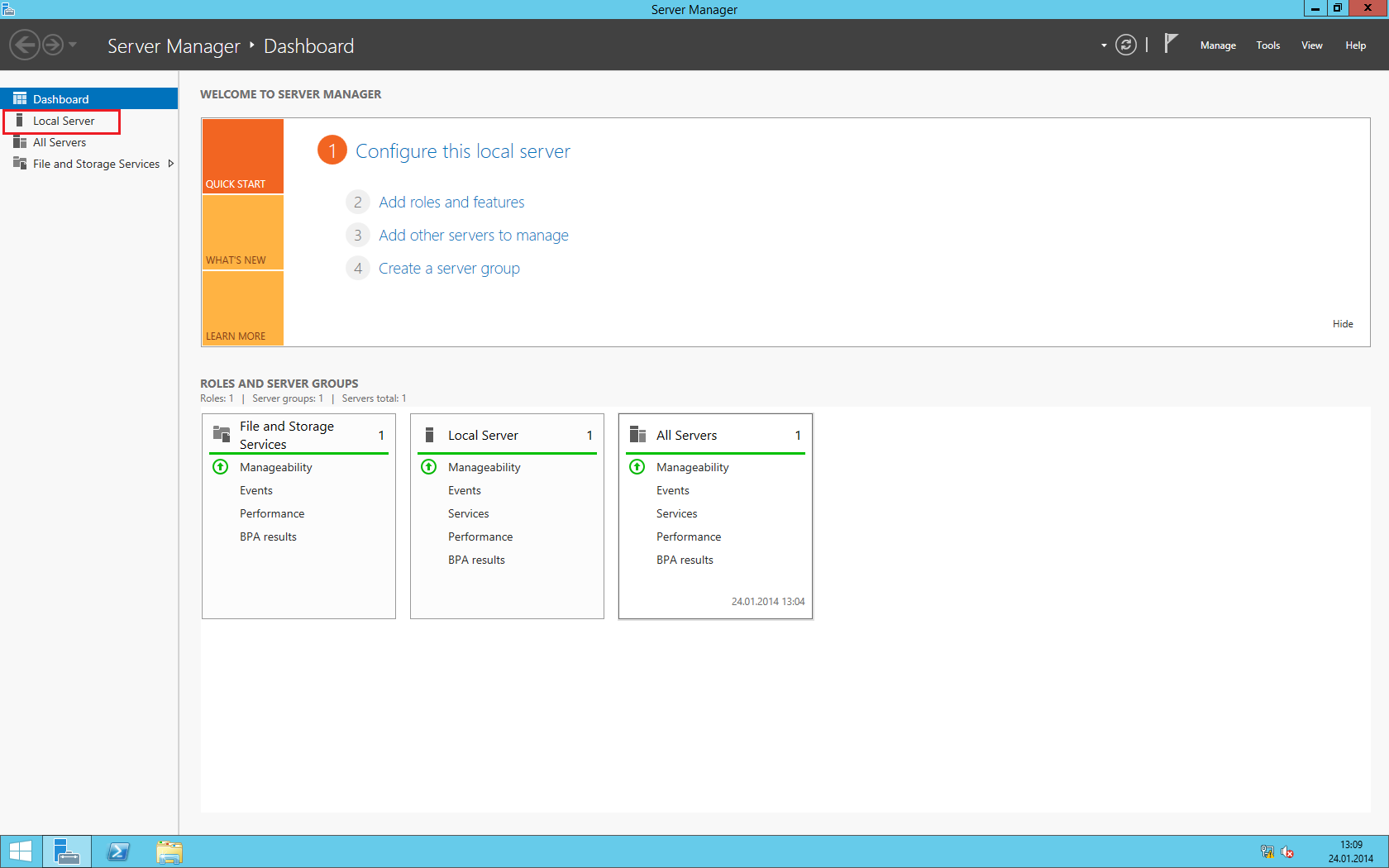Open the Tools menu
The width and height of the screenshot is (1389, 868).
coord(1267,45)
